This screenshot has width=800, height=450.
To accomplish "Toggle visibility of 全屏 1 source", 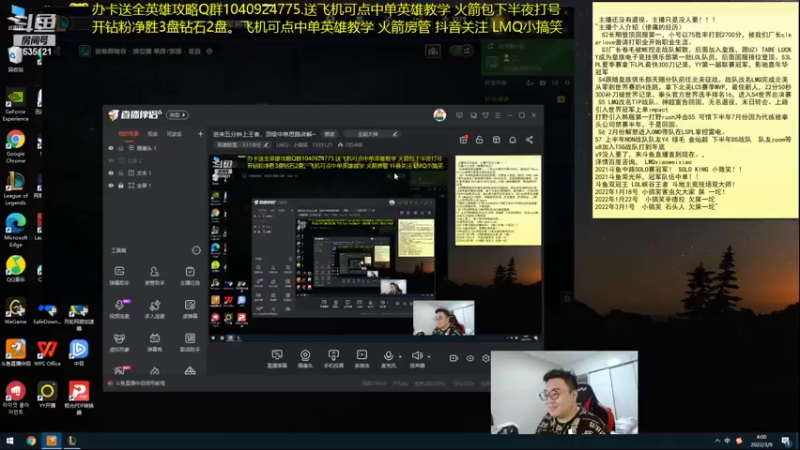I will pos(111,186).
